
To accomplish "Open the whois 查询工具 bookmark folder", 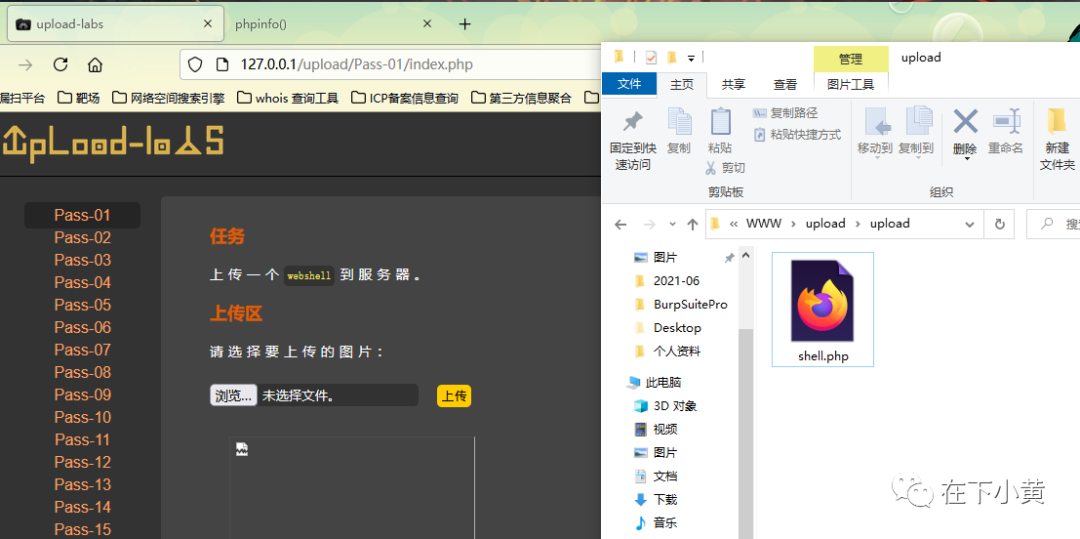I will [x=288, y=98].
